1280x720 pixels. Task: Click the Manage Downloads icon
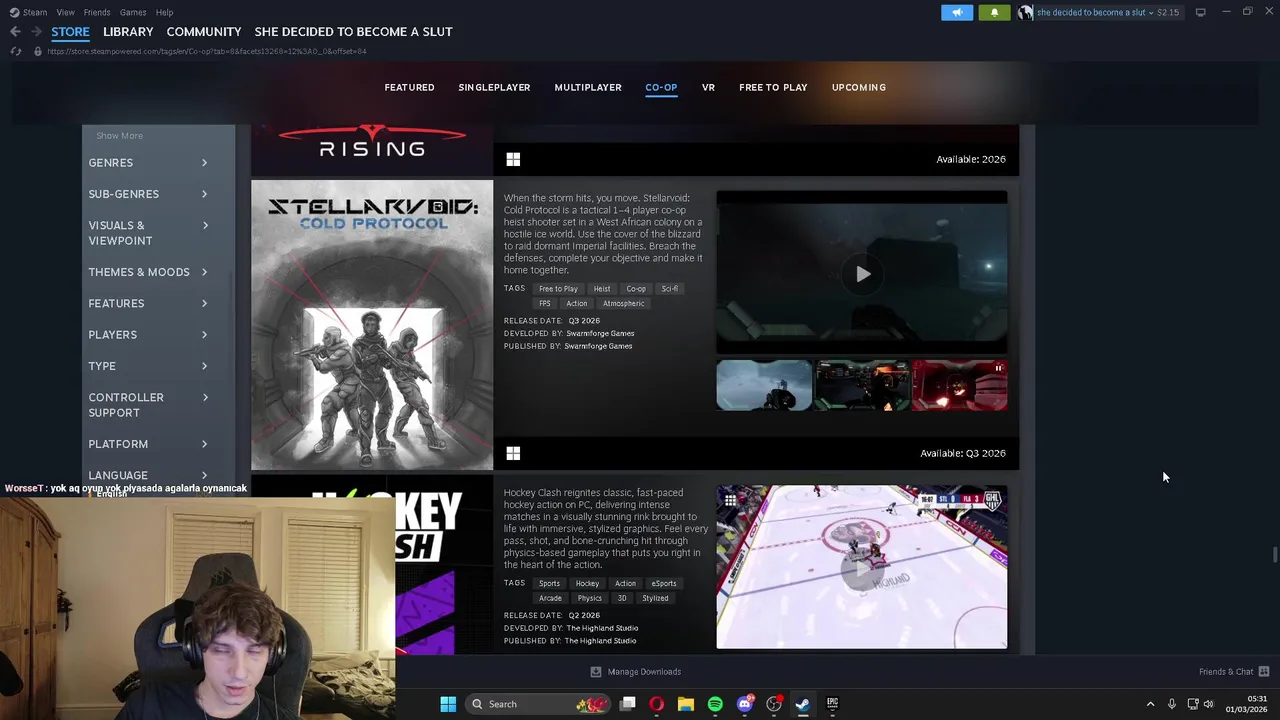click(596, 672)
